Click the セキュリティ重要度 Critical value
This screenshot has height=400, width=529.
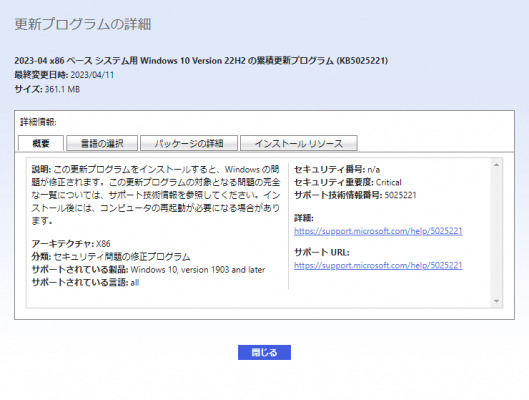389,182
